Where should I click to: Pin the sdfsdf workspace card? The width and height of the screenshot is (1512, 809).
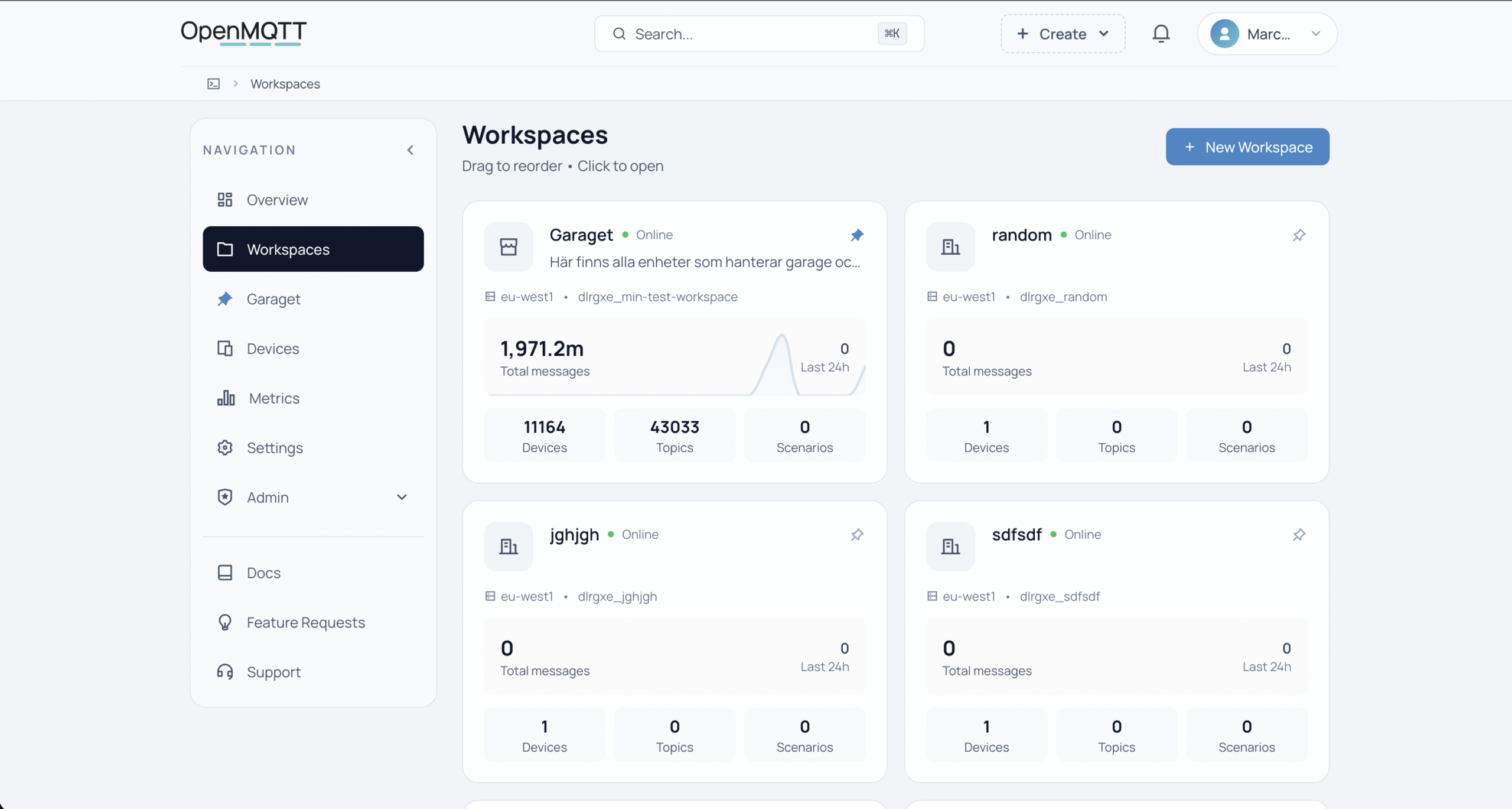tap(1299, 535)
